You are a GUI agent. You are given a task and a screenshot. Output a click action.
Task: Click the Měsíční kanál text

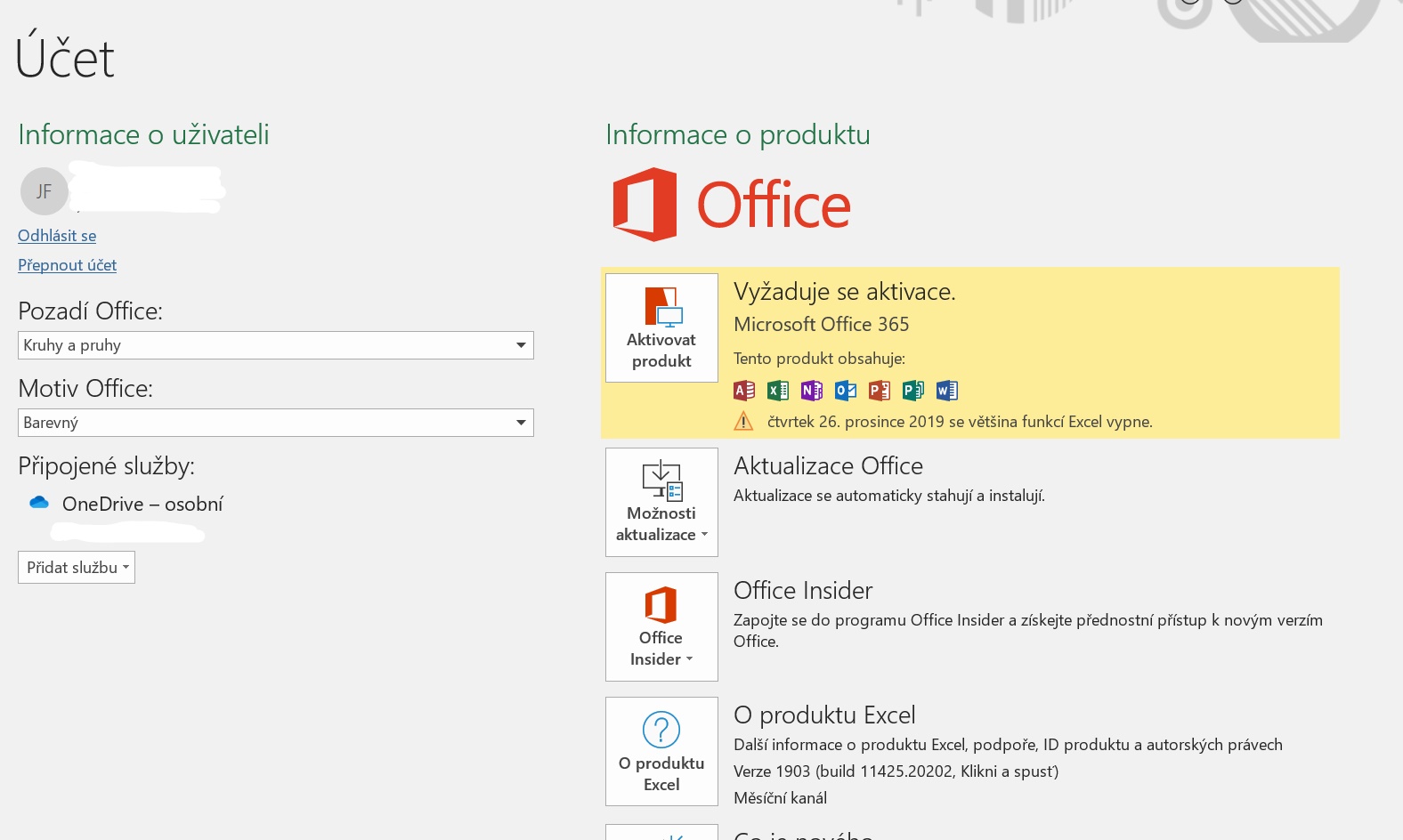pyautogui.click(x=780, y=798)
